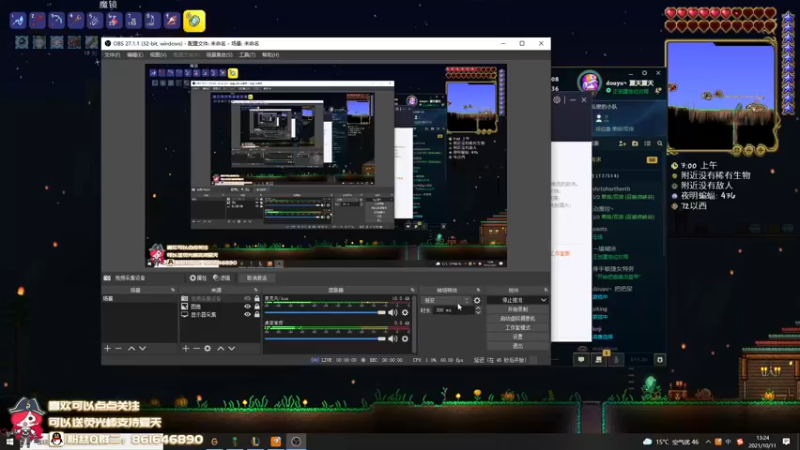Click the new folder icon in the friends list

click(x=635, y=144)
